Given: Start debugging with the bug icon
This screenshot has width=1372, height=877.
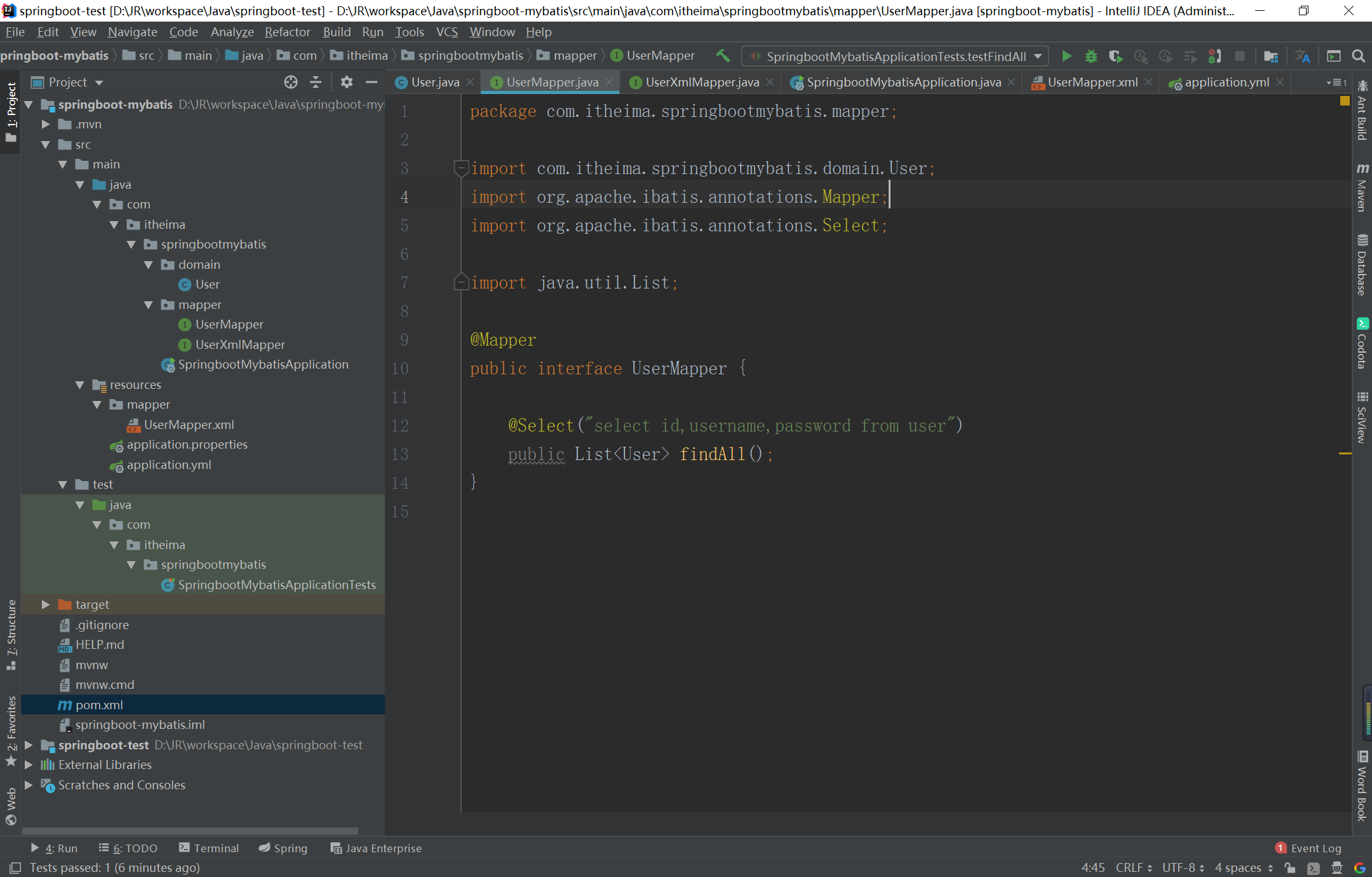Looking at the screenshot, I should 1091,57.
